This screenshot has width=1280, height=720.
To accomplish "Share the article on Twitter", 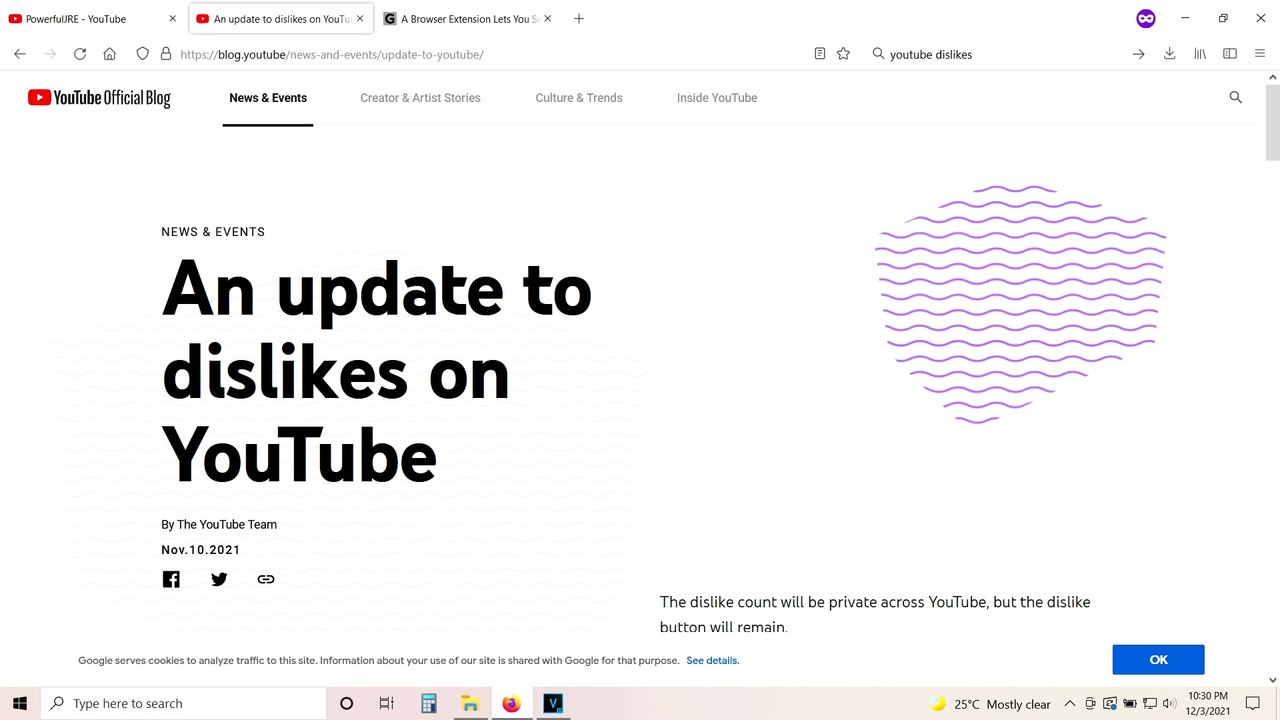I will click(219, 579).
